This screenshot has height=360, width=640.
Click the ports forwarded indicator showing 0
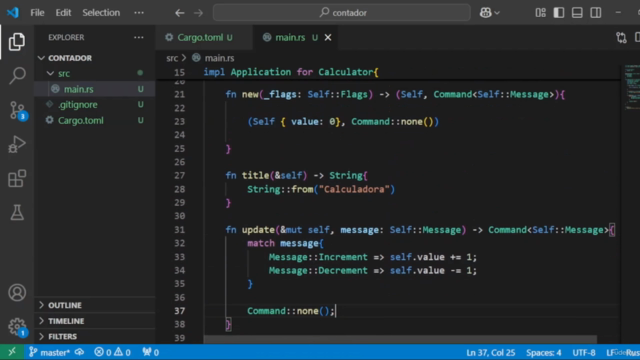tap(150, 352)
